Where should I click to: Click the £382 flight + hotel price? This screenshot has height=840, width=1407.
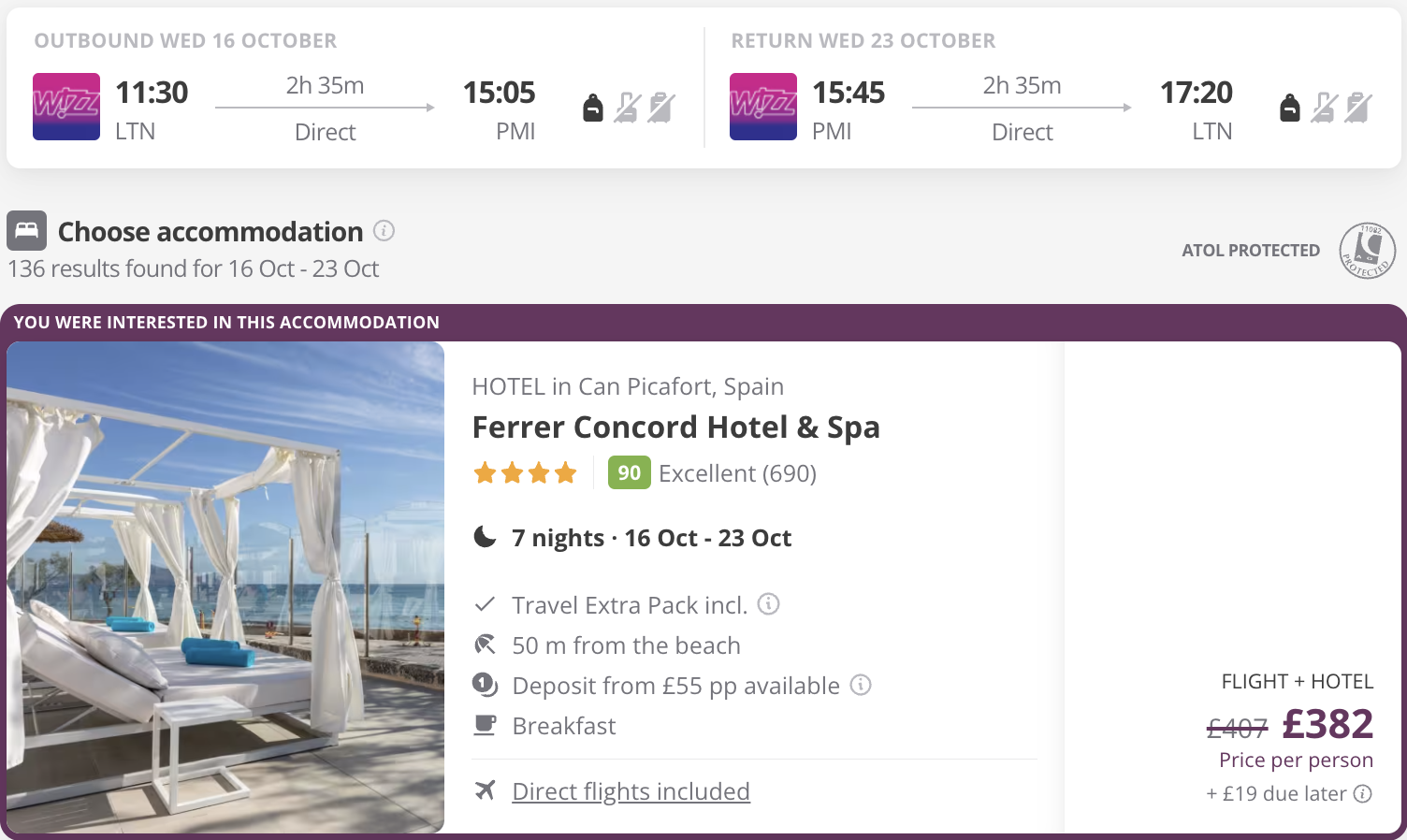pyautogui.click(x=1327, y=724)
